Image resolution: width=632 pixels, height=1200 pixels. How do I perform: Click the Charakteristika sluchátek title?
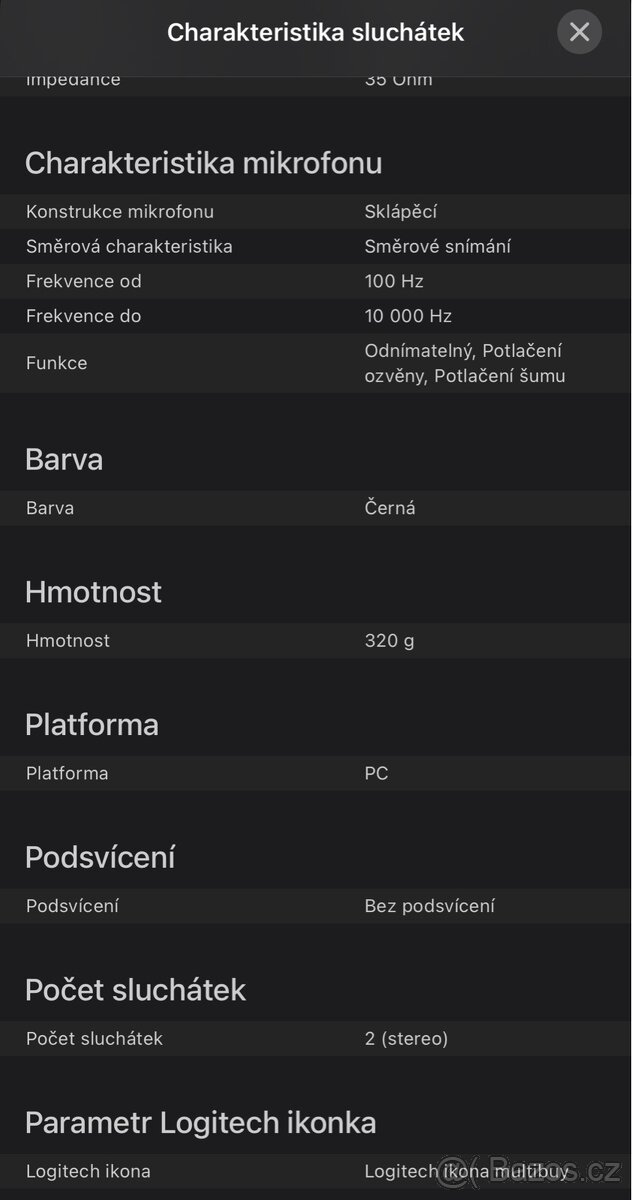(315, 32)
